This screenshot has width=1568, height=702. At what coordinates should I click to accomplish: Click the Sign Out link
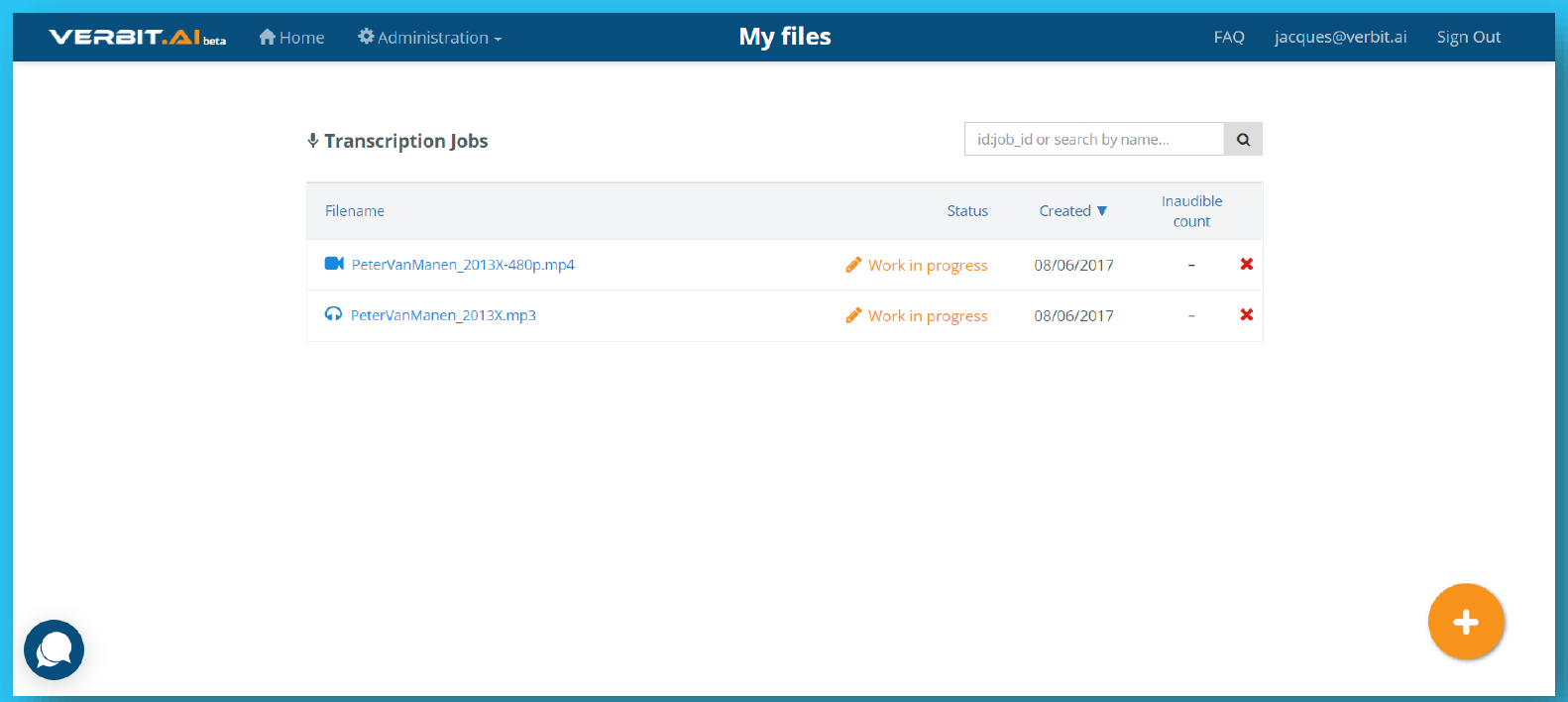(x=1468, y=38)
